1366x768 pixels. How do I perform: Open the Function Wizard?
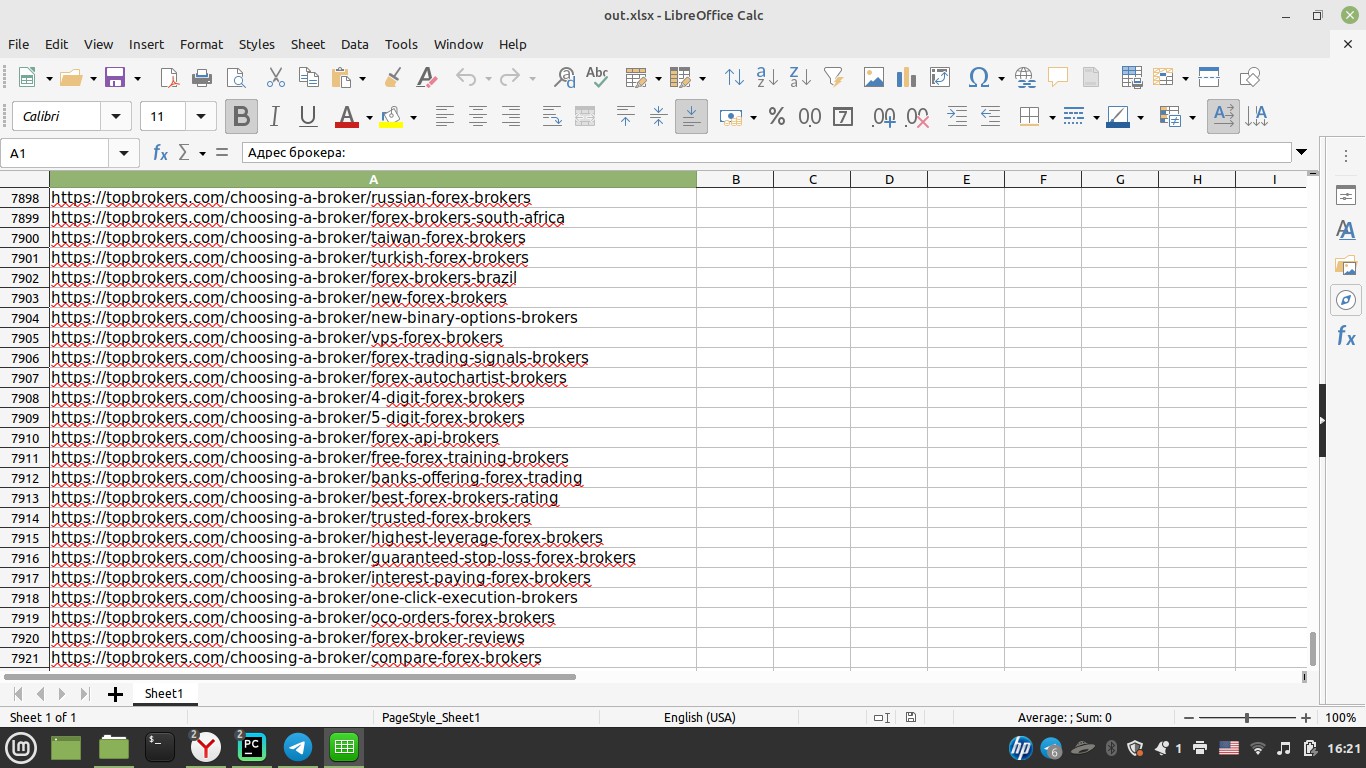point(160,153)
